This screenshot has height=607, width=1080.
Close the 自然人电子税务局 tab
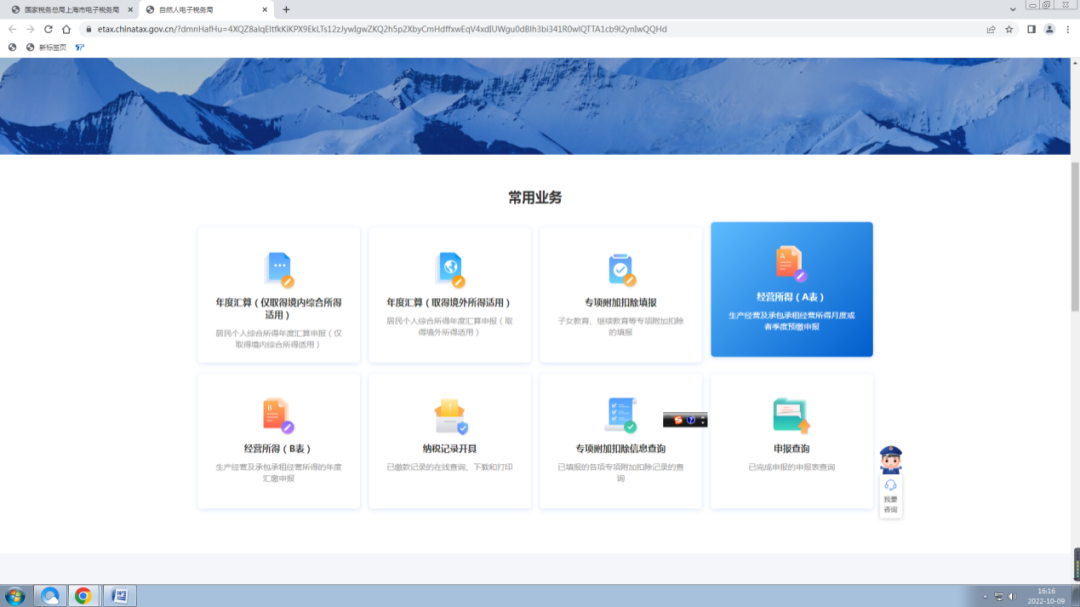pos(264,10)
